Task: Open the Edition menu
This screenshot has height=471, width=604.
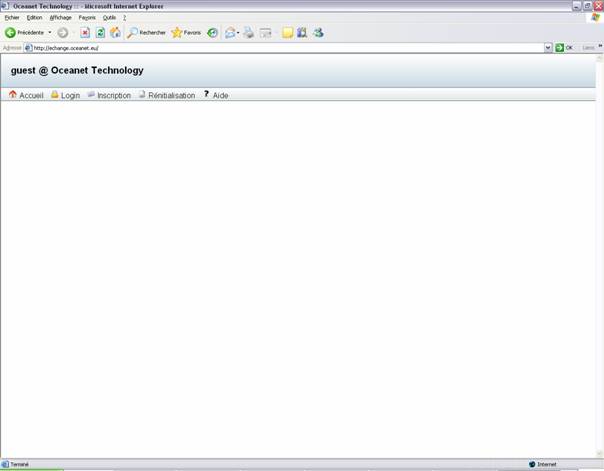Action: [34, 18]
